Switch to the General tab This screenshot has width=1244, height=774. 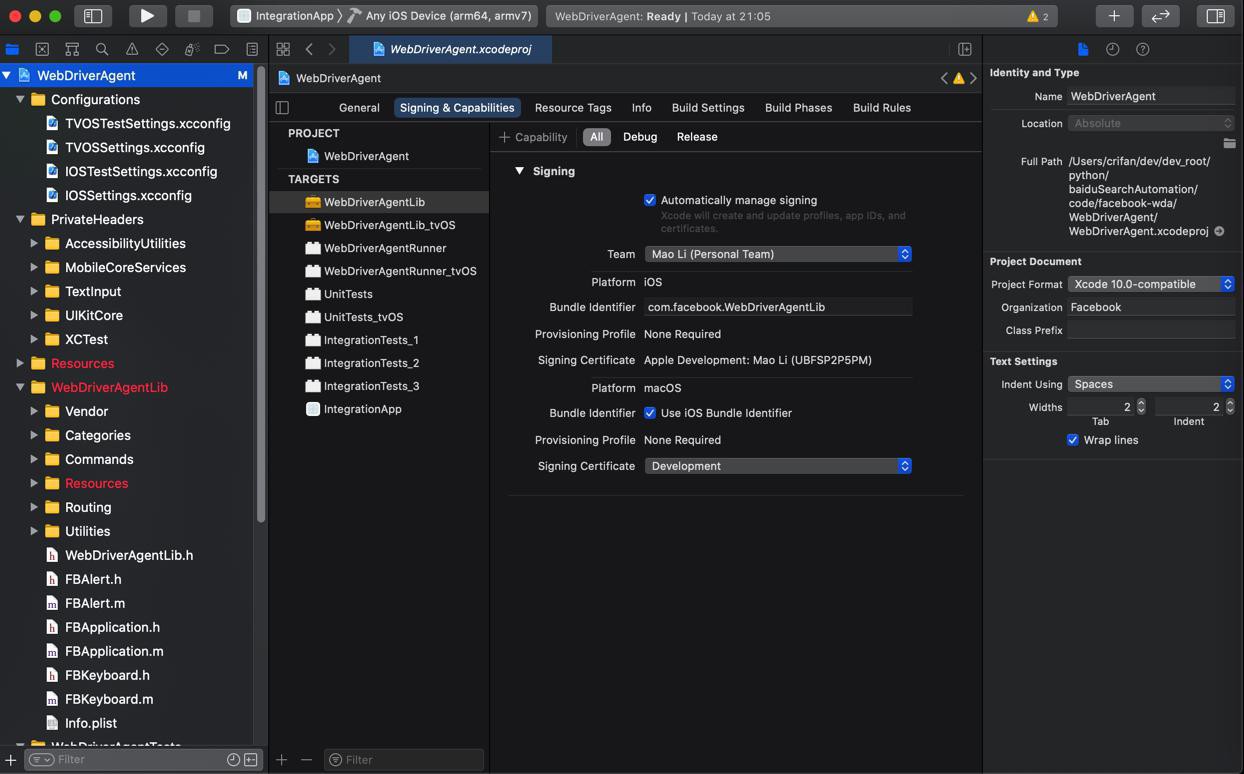click(359, 108)
